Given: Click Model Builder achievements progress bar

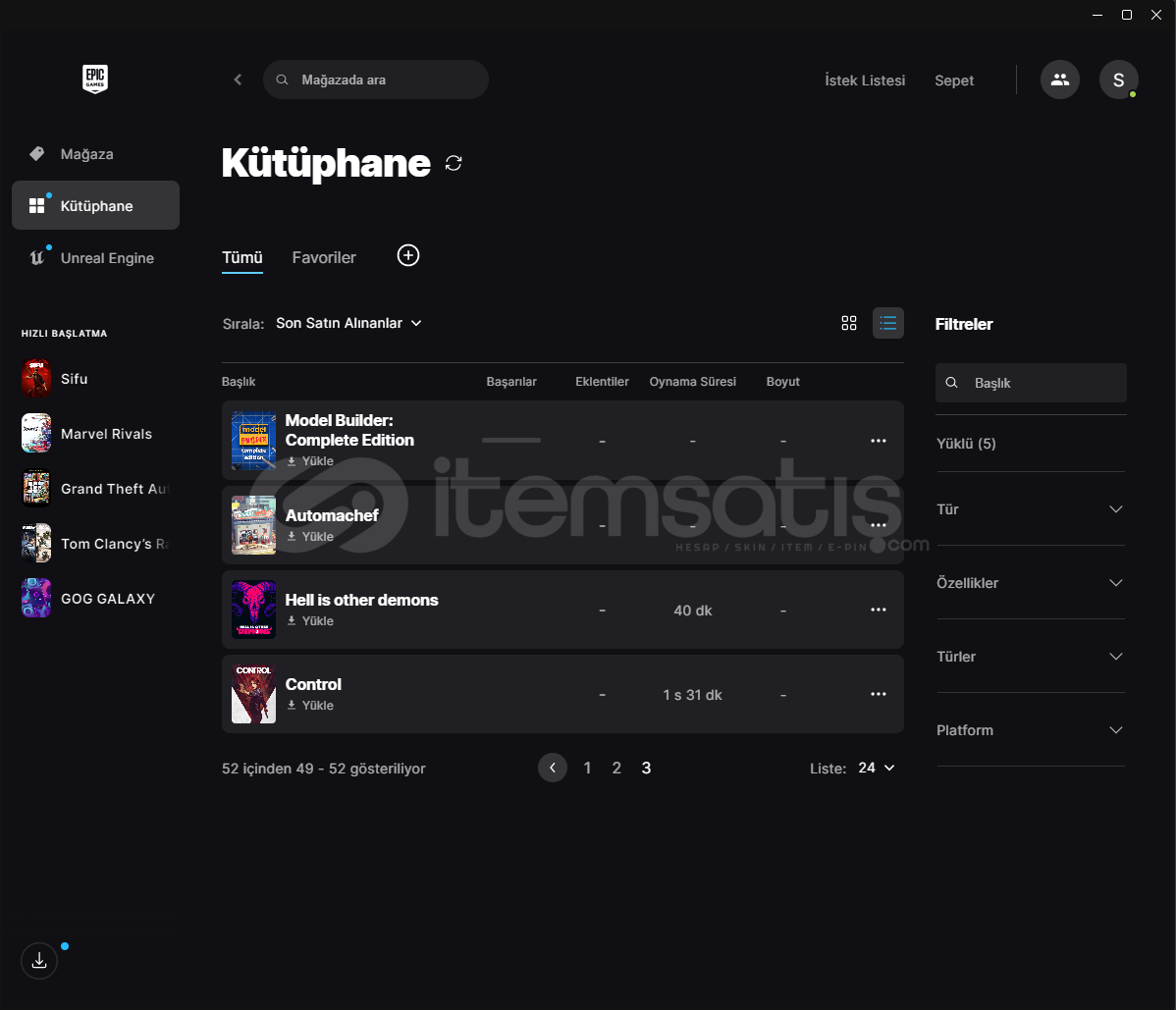Looking at the screenshot, I should 511,440.
